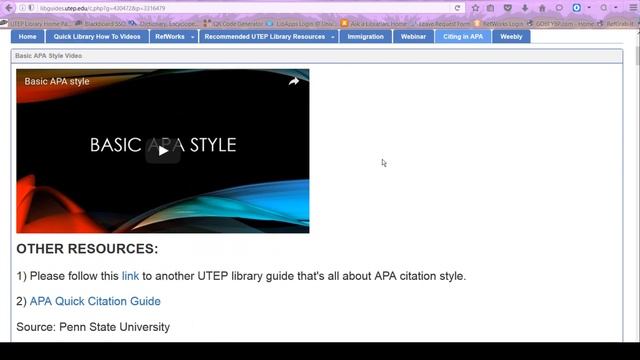
Task: Open the RefWorks tab
Action: point(170,37)
